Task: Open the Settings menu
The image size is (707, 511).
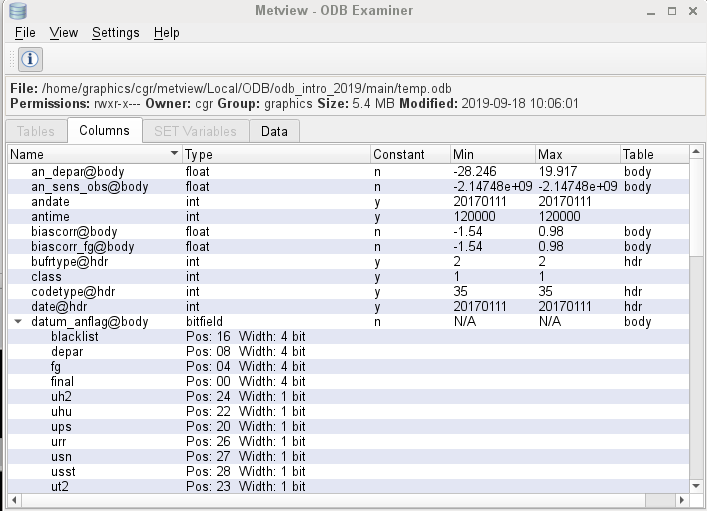Action: point(115,32)
